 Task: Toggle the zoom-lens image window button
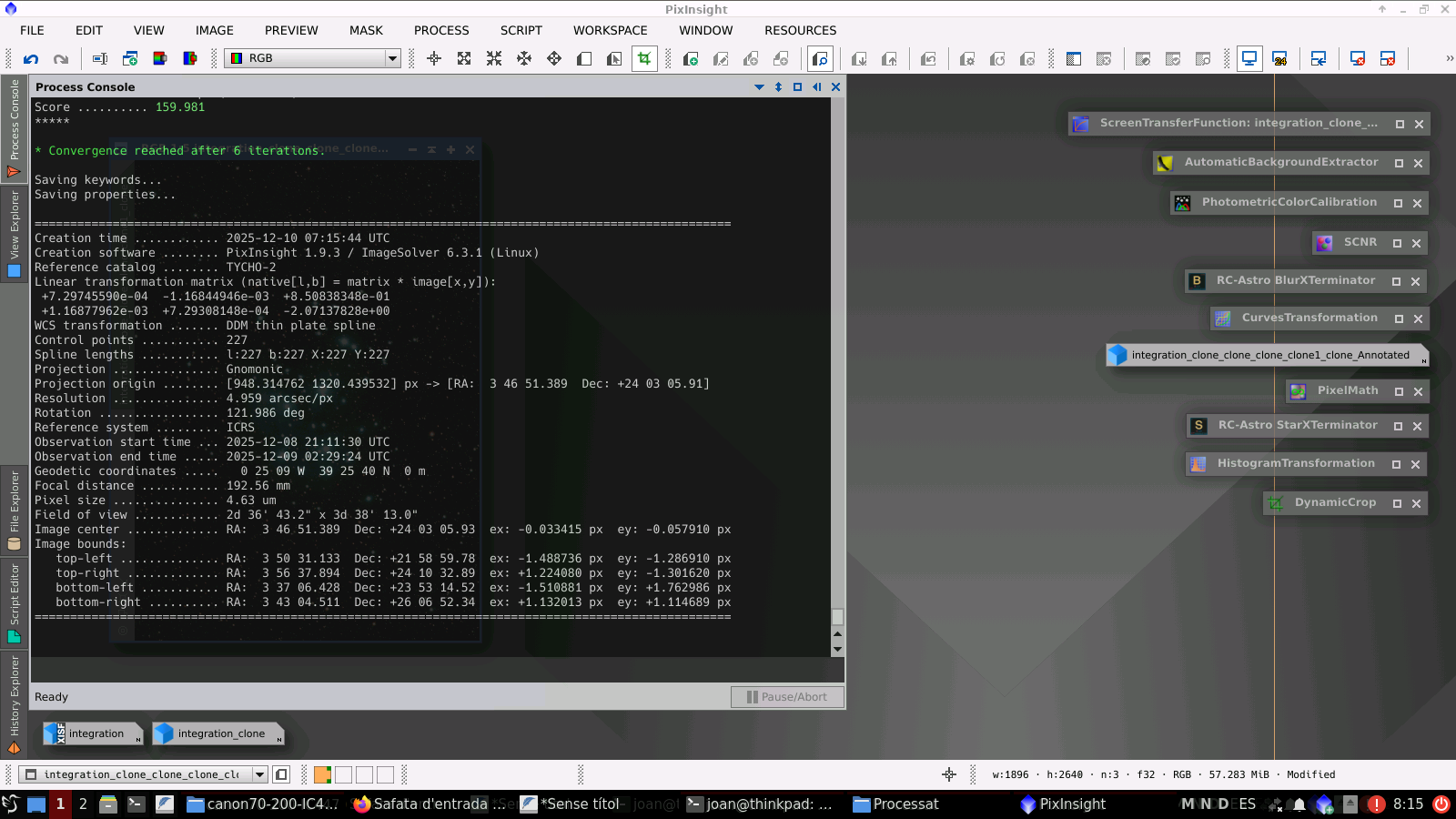coord(820,59)
